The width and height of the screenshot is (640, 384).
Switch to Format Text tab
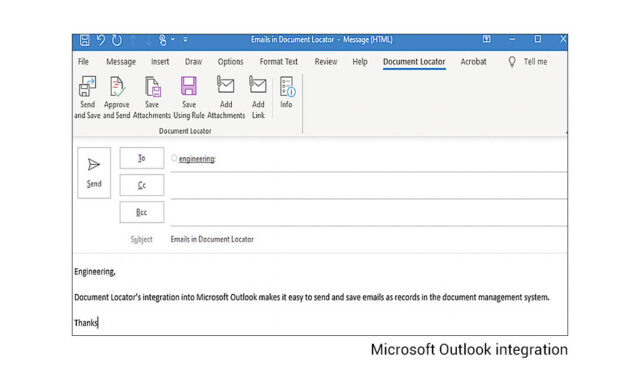pos(279,62)
